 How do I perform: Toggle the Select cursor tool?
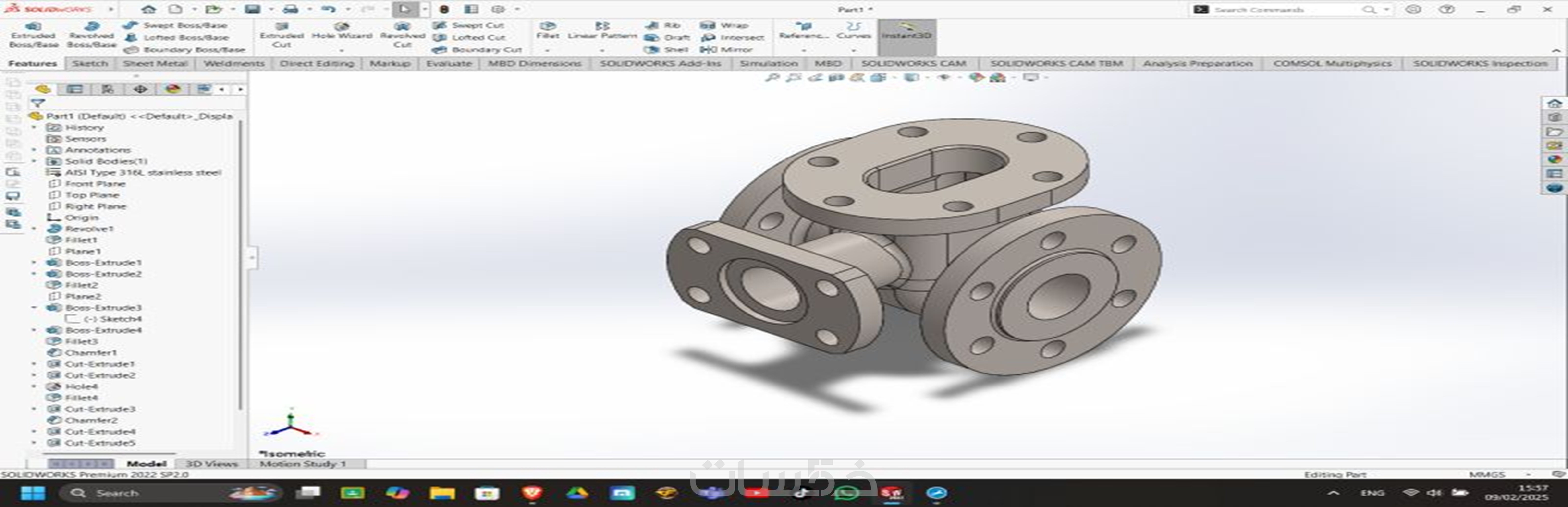(405, 9)
